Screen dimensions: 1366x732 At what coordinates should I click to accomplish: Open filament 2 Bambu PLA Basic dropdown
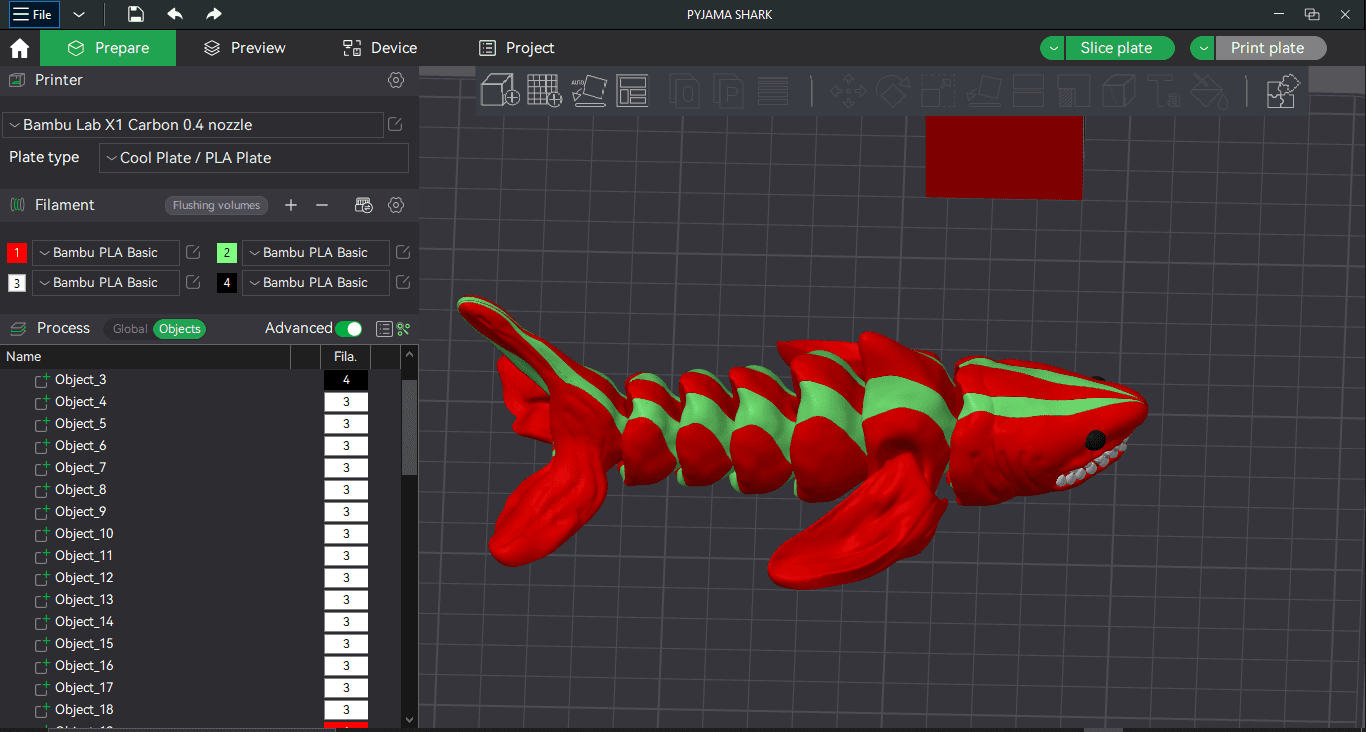pos(316,253)
